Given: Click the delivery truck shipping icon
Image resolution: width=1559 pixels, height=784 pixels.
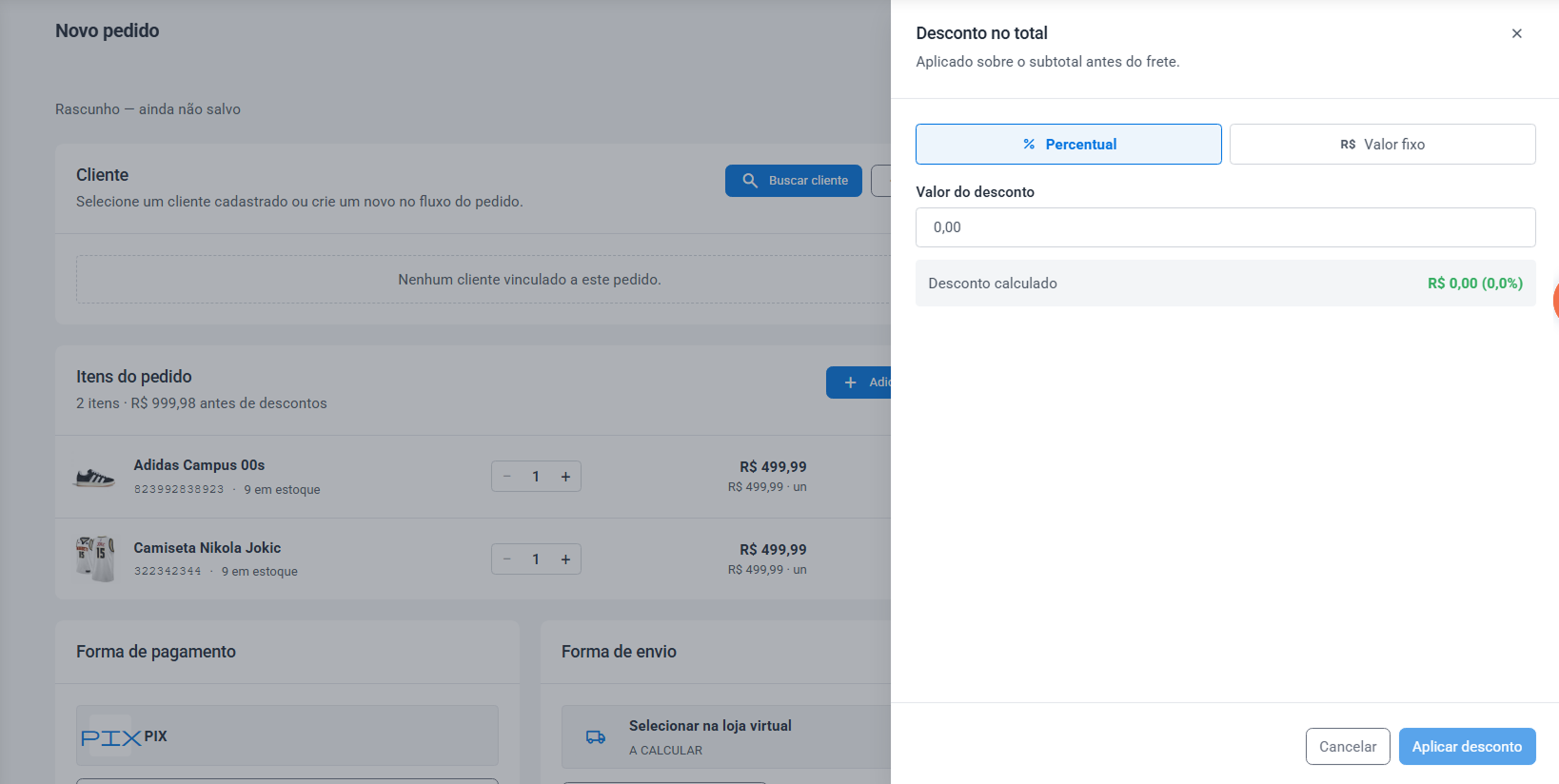Looking at the screenshot, I should tap(596, 737).
